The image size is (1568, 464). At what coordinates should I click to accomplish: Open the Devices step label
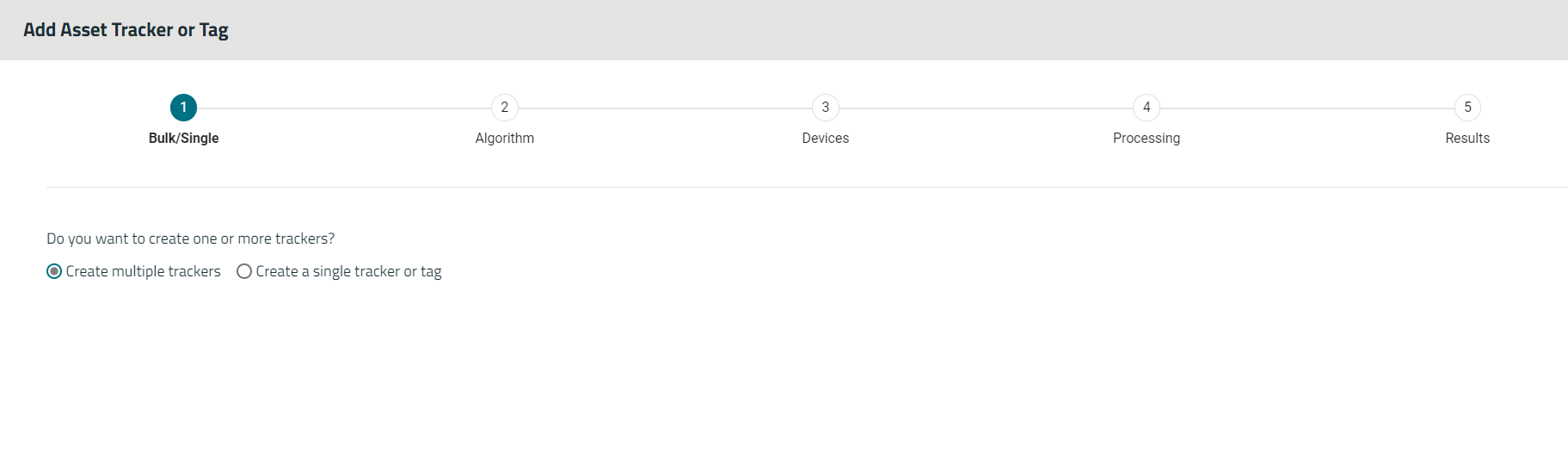pos(826,138)
